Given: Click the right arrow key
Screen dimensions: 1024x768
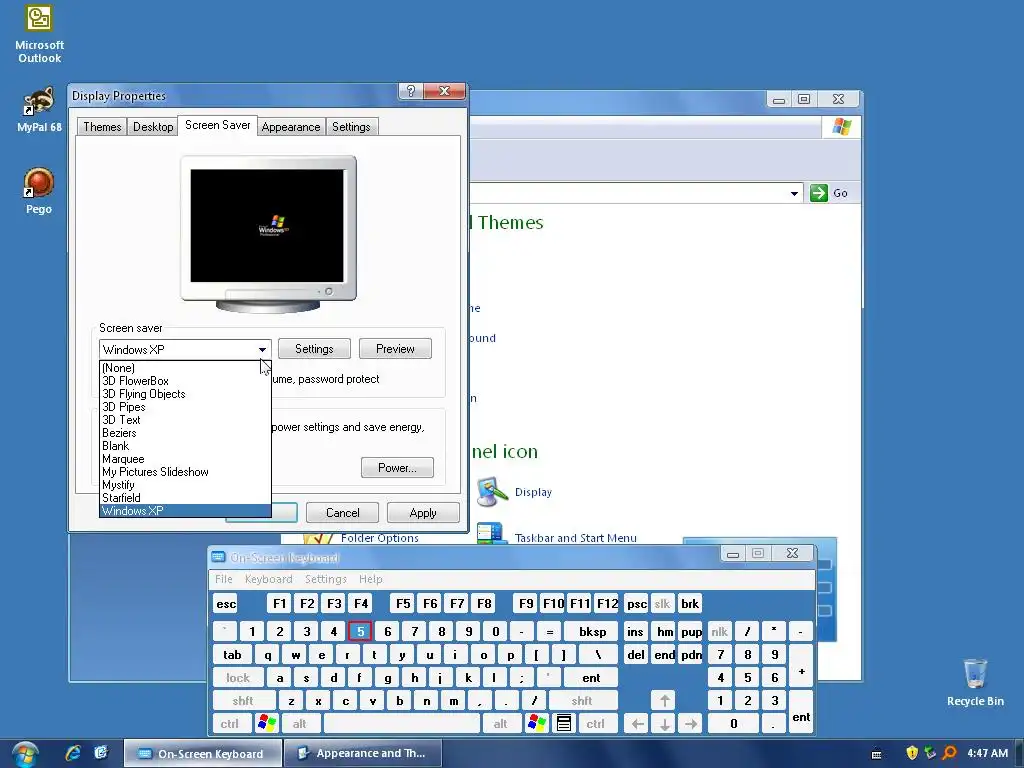Looking at the screenshot, I should (690, 724).
